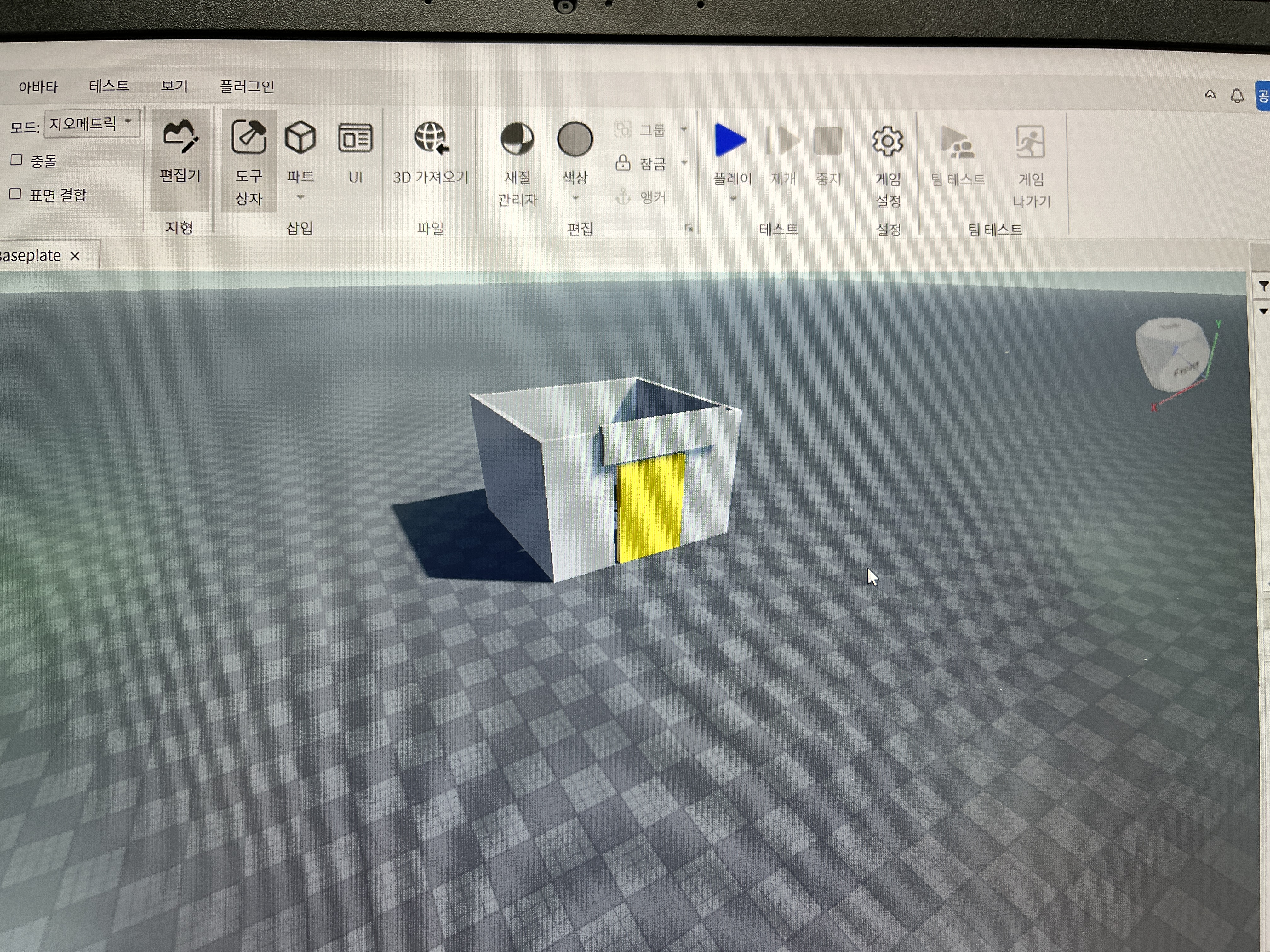The width and height of the screenshot is (1270, 952).
Task: Open the 편집 section dialog launcher
Action: [689, 228]
